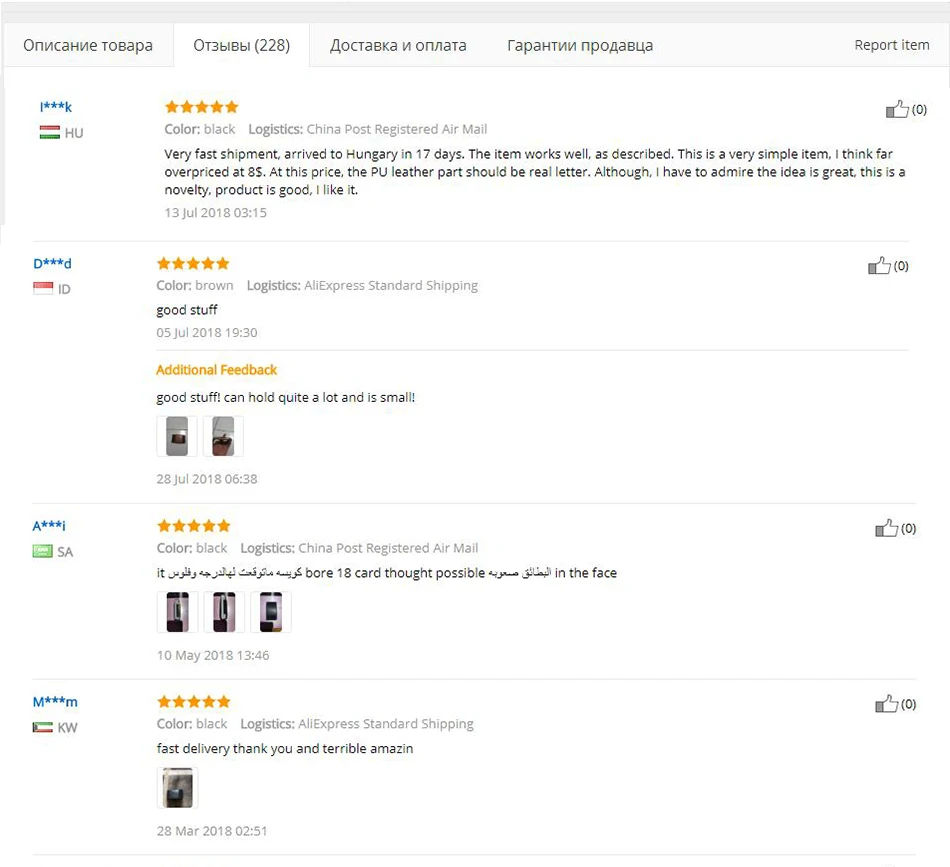Click the Indonesia flag next to ID
Viewport: 950px width, 867px height.
tap(43, 289)
